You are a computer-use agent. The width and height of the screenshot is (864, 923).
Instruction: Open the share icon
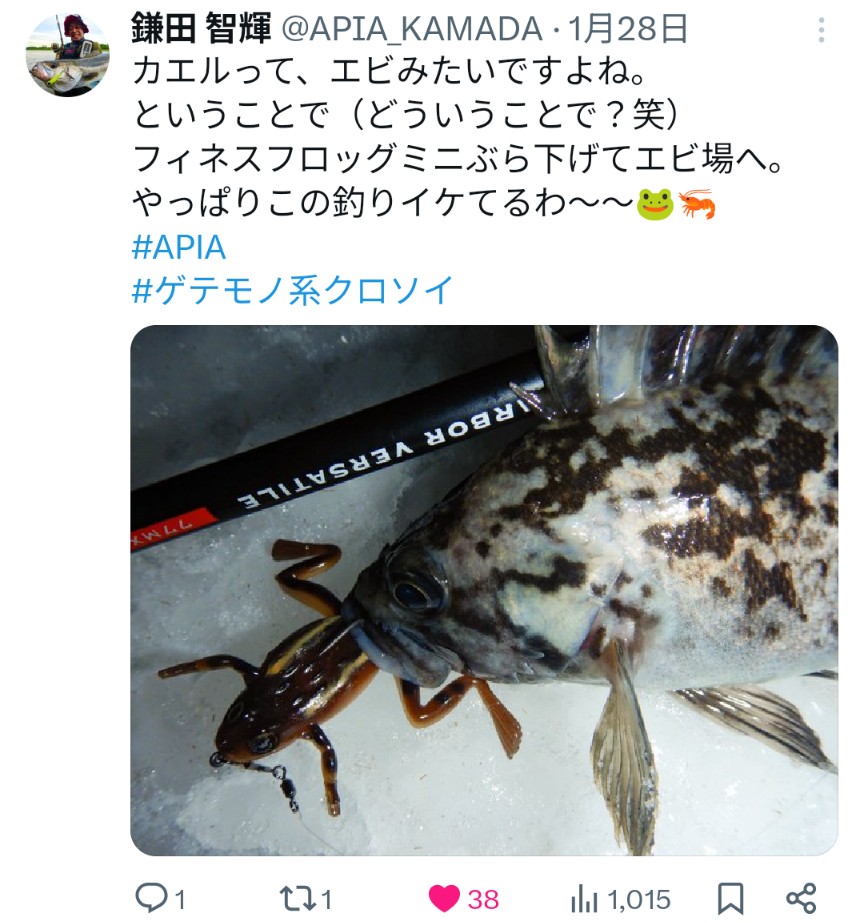pyautogui.click(x=801, y=898)
